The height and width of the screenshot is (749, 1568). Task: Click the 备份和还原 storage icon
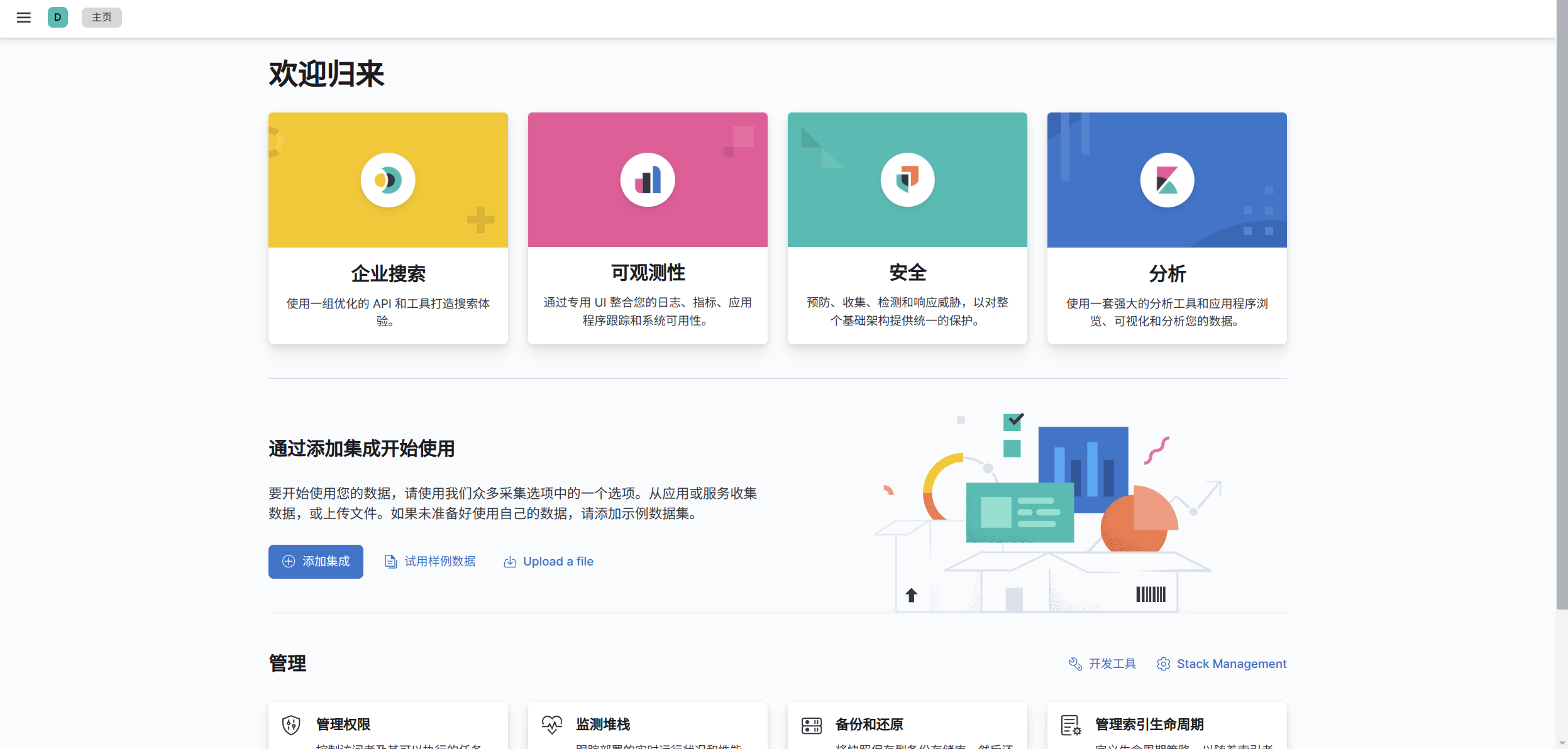point(811,725)
